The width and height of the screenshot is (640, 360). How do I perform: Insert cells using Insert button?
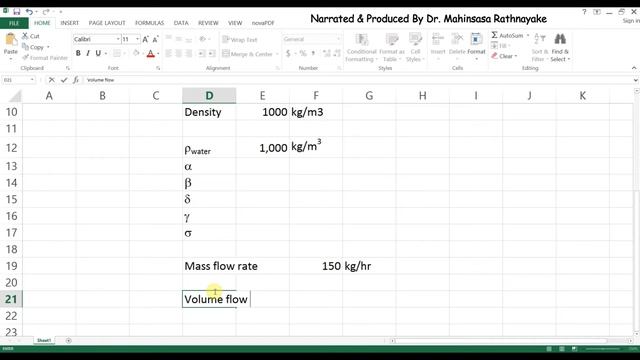438,47
